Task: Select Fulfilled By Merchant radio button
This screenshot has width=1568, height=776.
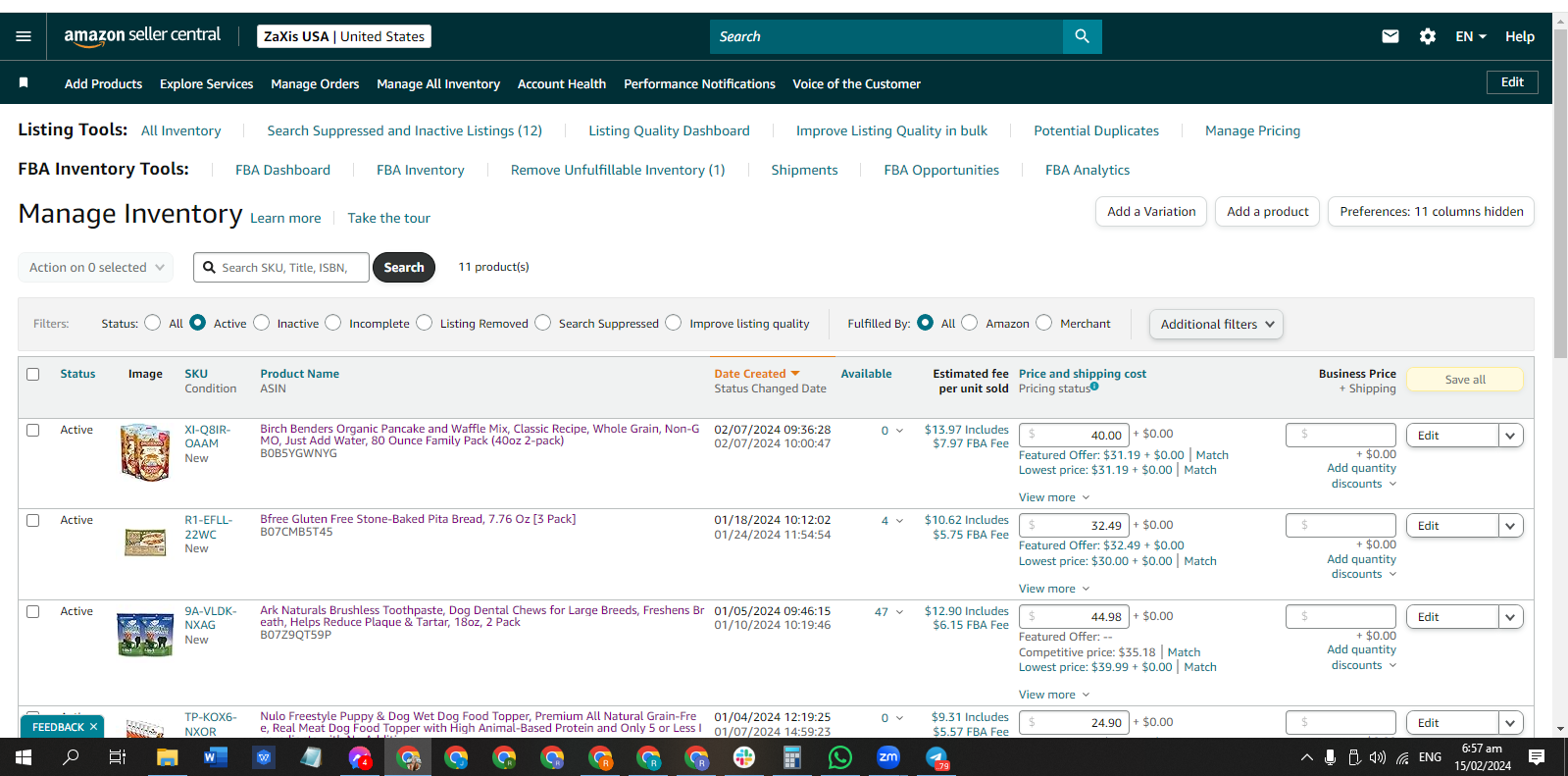Action: [1044, 323]
